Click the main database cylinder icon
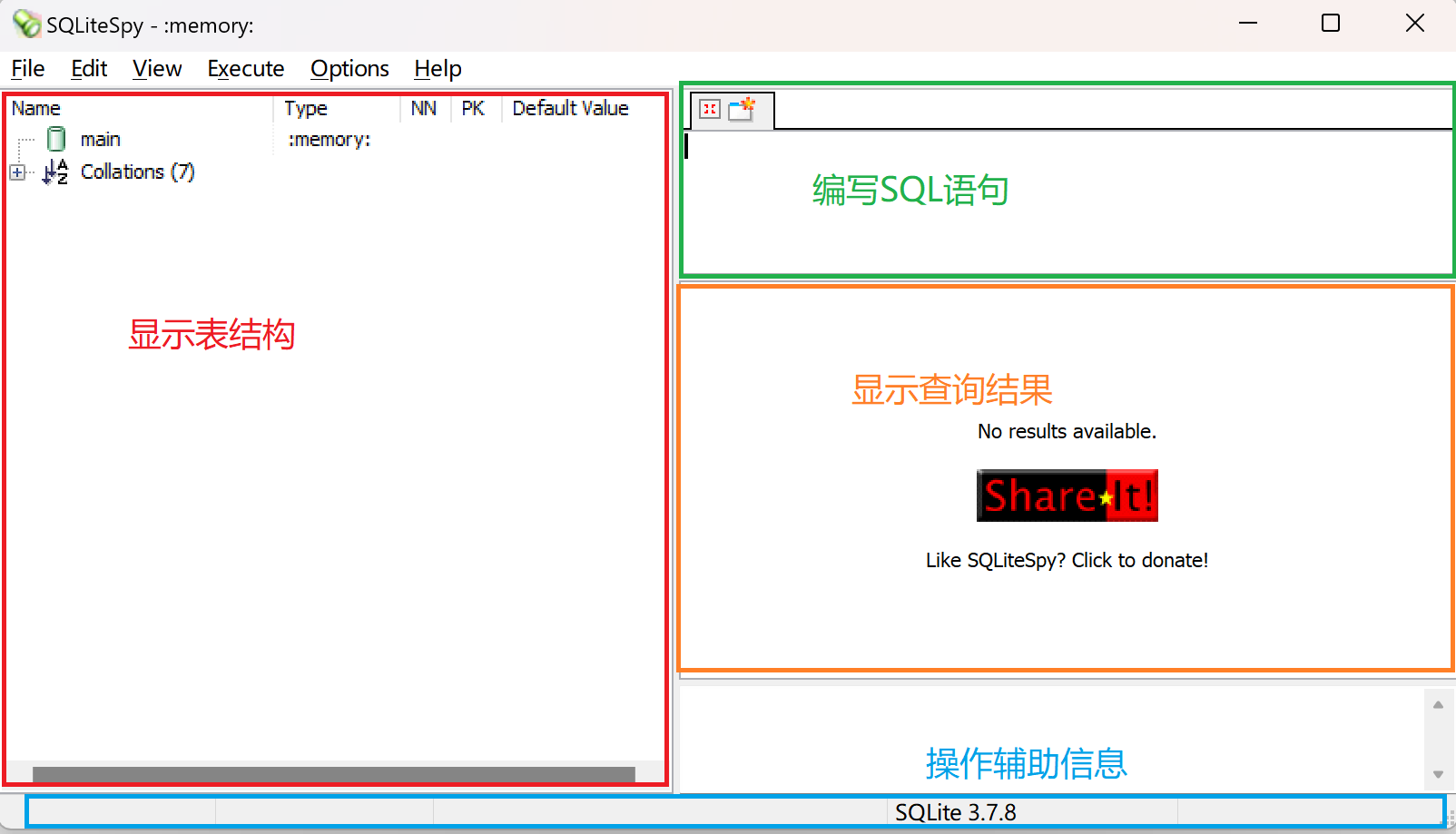1456x834 pixels. (x=55, y=138)
